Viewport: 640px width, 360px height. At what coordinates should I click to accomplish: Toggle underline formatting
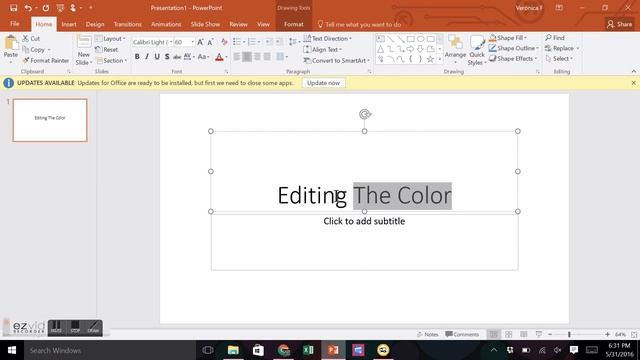point(157,57)
